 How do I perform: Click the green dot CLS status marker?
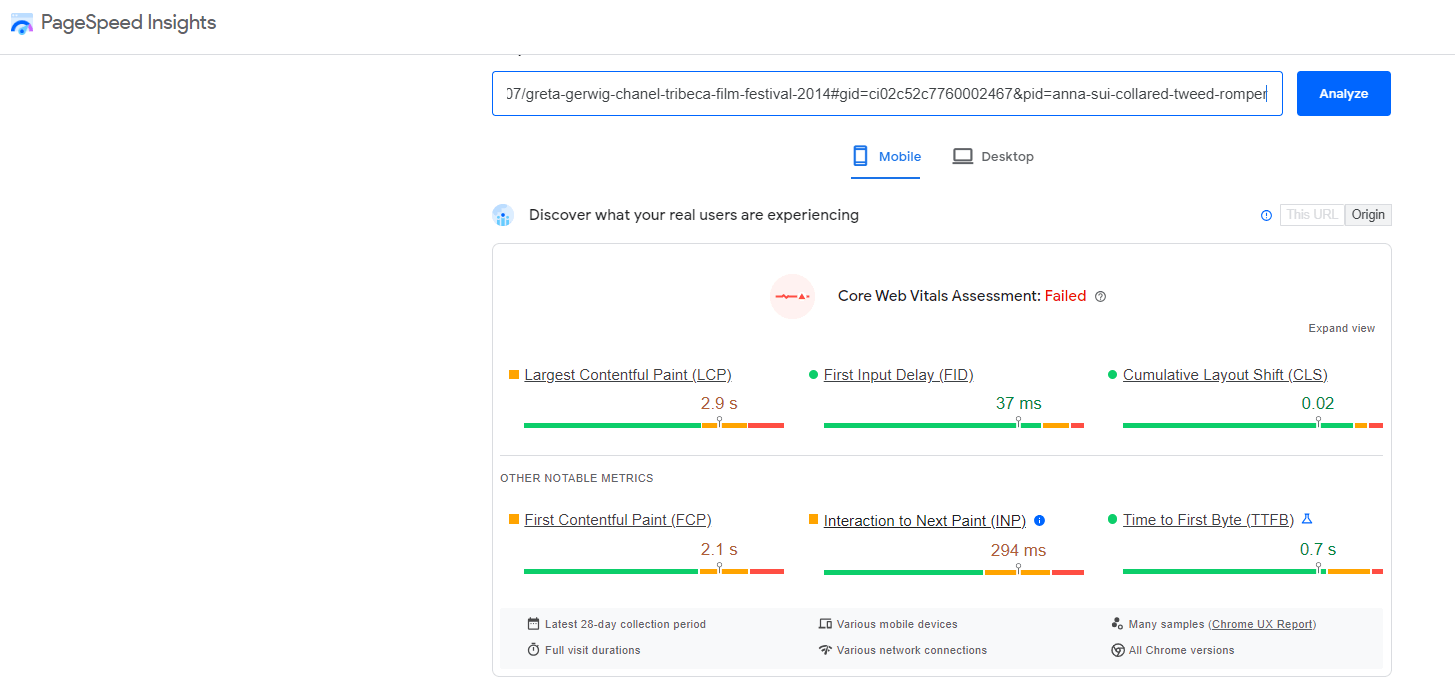point(1113,375)
